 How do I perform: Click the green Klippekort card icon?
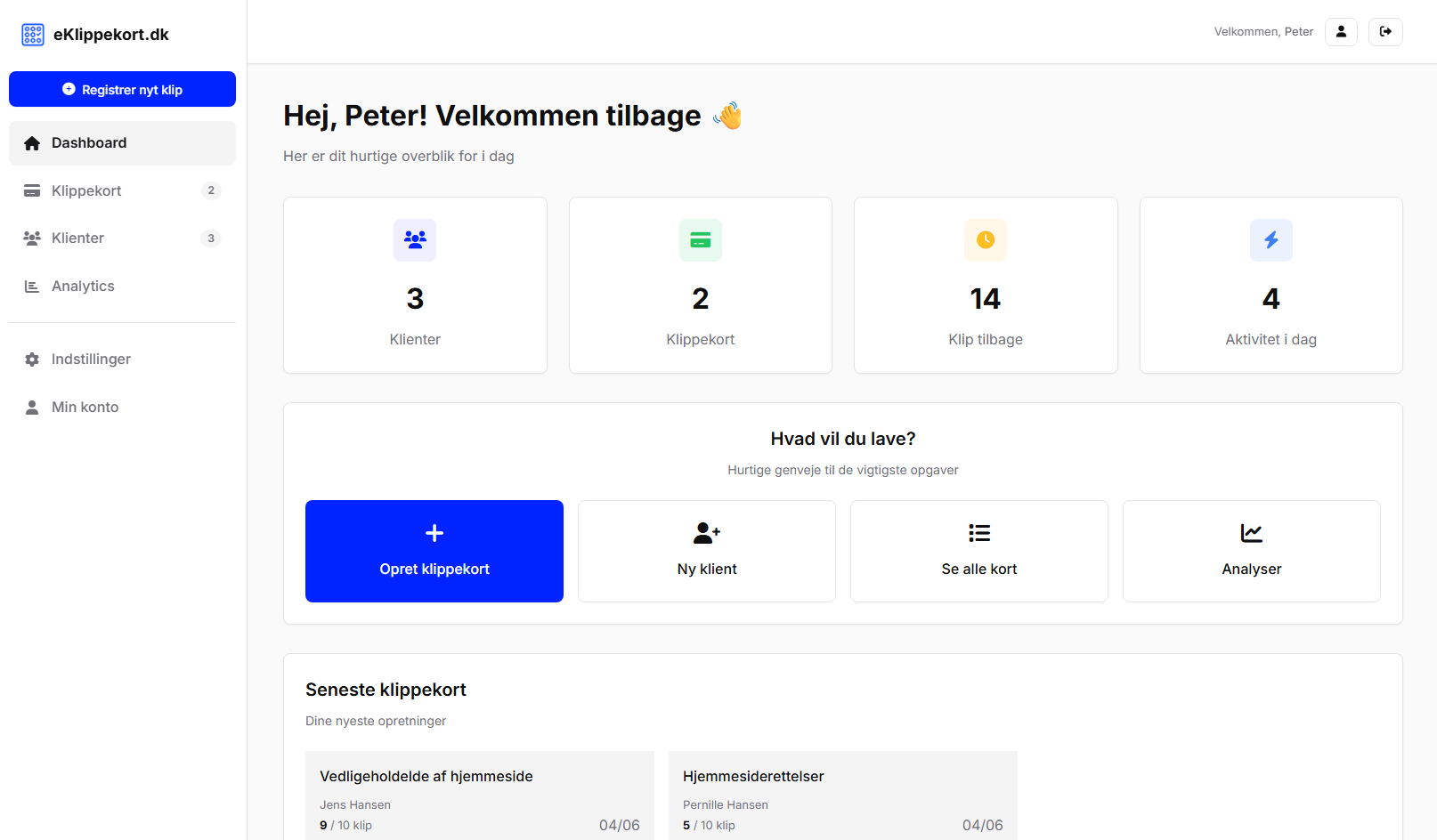pos(700,239)
